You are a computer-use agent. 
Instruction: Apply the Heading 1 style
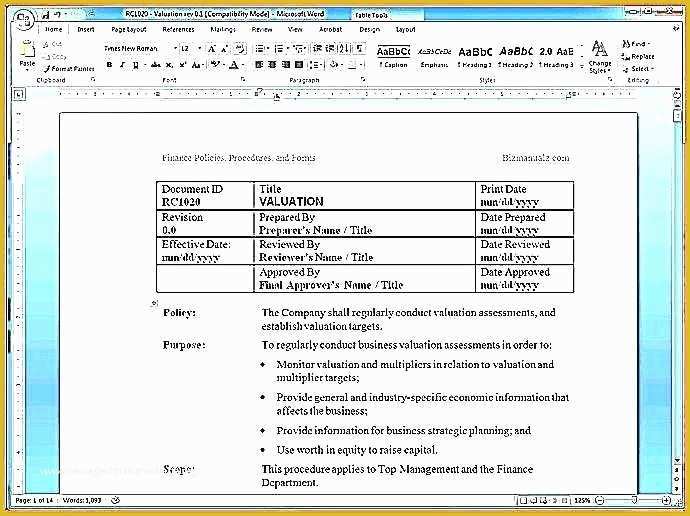point(475,57)
